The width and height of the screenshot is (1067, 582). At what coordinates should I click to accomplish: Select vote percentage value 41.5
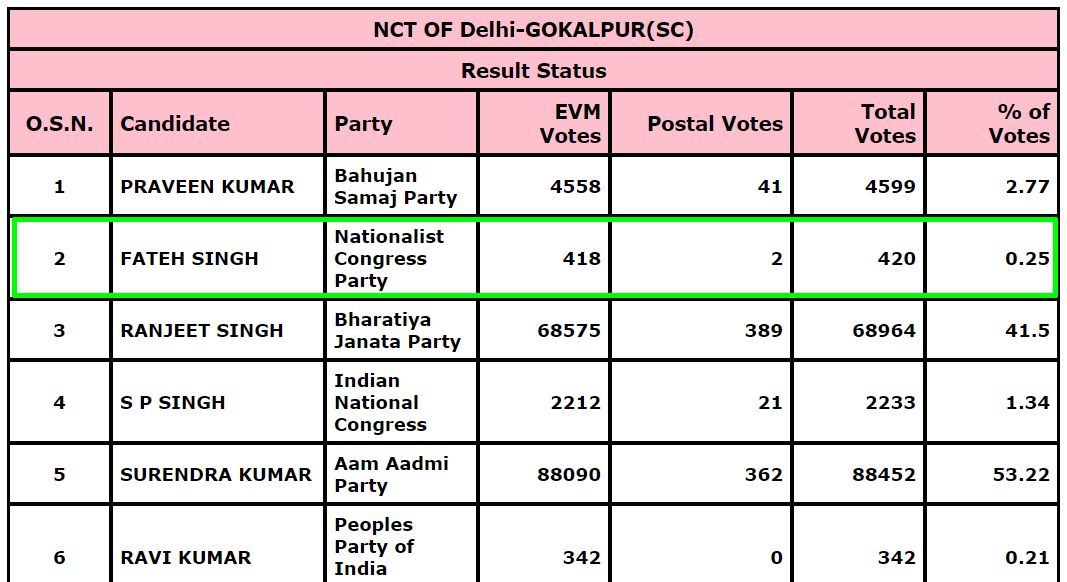coord(1027,331)
